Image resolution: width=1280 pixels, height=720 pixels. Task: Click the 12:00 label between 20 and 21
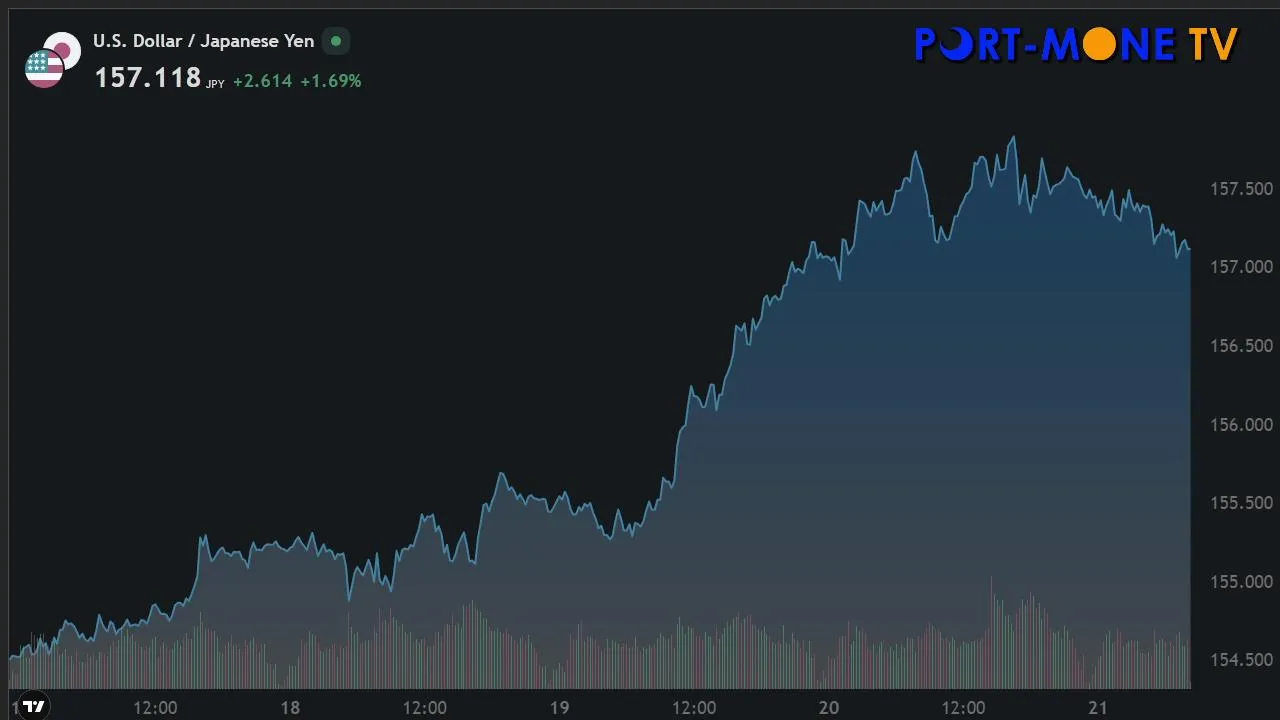point(963,708)
